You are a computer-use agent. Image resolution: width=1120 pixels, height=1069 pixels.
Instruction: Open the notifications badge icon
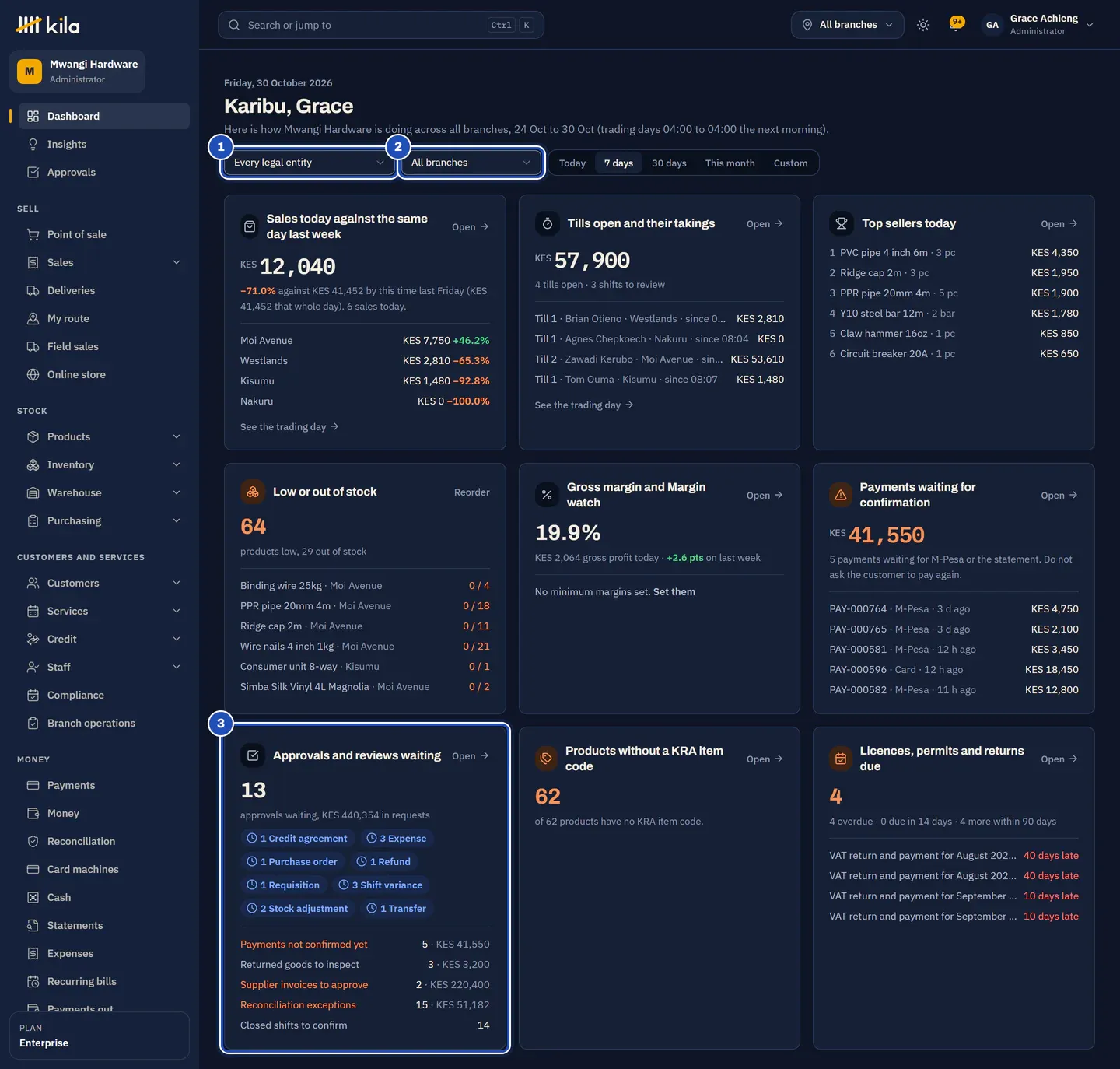(956, 24)
